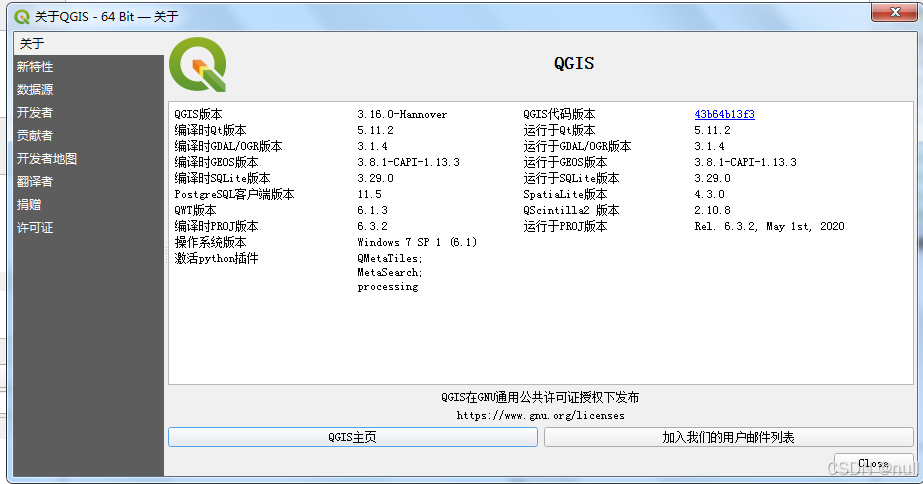Screen dimensions: 923x484
Task: Open the 新特性 tab
Action: 88,67
